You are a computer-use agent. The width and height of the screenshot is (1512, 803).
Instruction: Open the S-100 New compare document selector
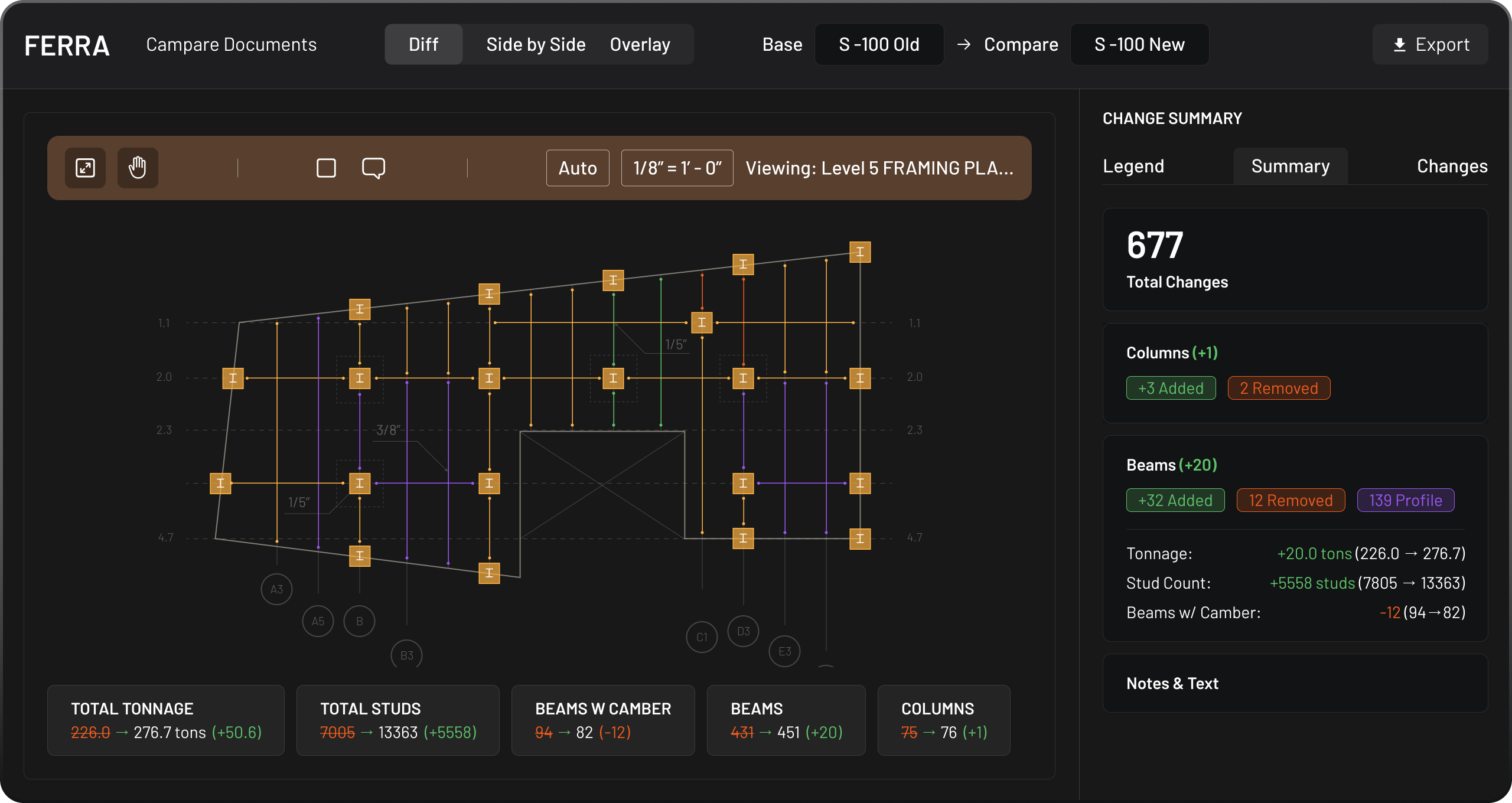(1139, 45)
